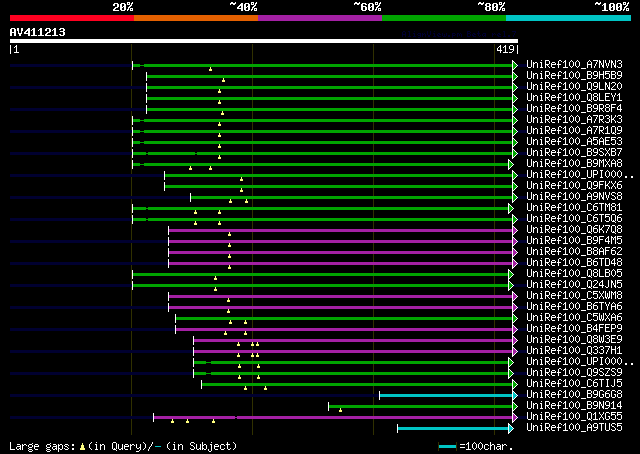Click the AV411213 query name

[x=38, y=32]
